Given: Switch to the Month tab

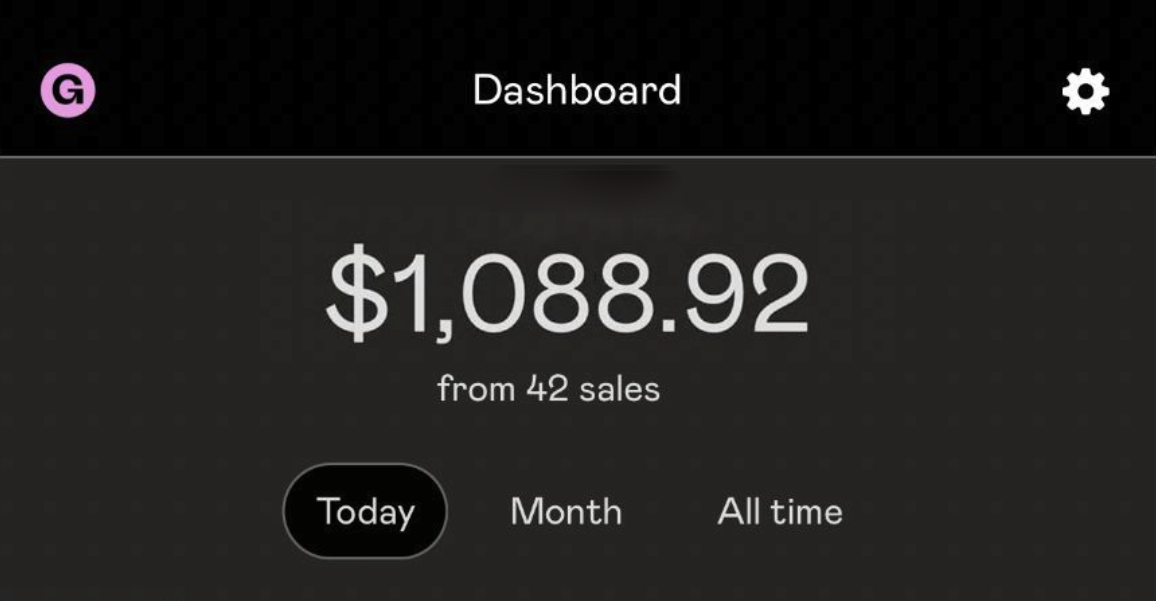Looking at the screenshot, I should [x=566, y=511].
